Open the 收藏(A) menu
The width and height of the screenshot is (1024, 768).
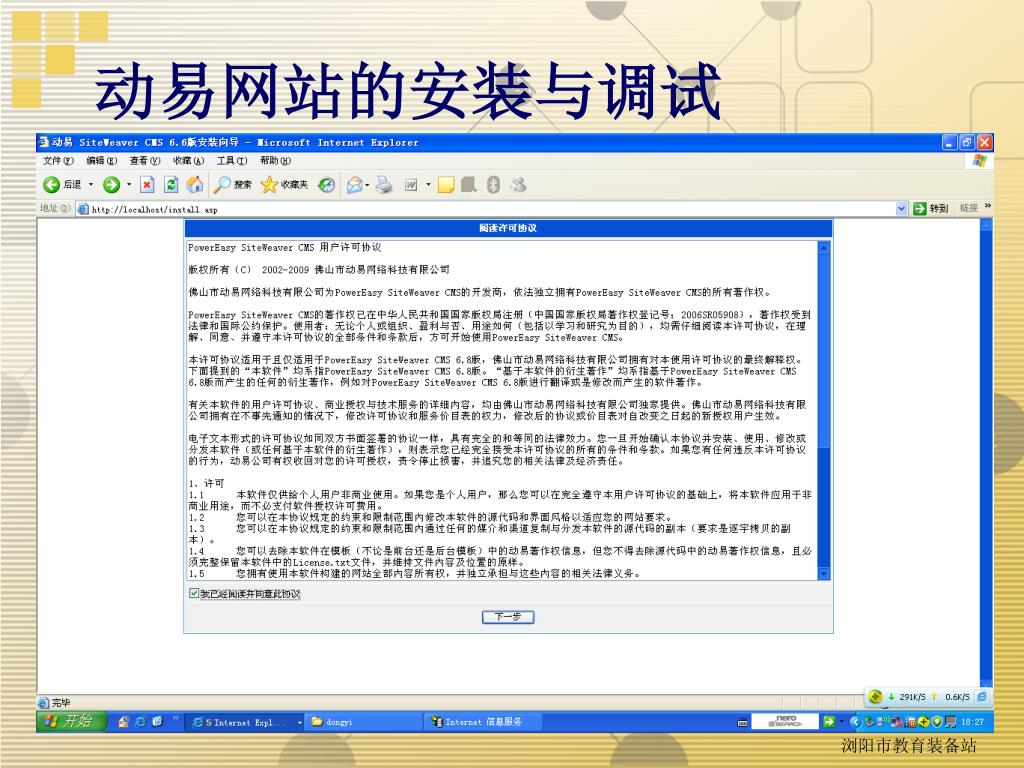pyautogui.click(x=188, y=161)
